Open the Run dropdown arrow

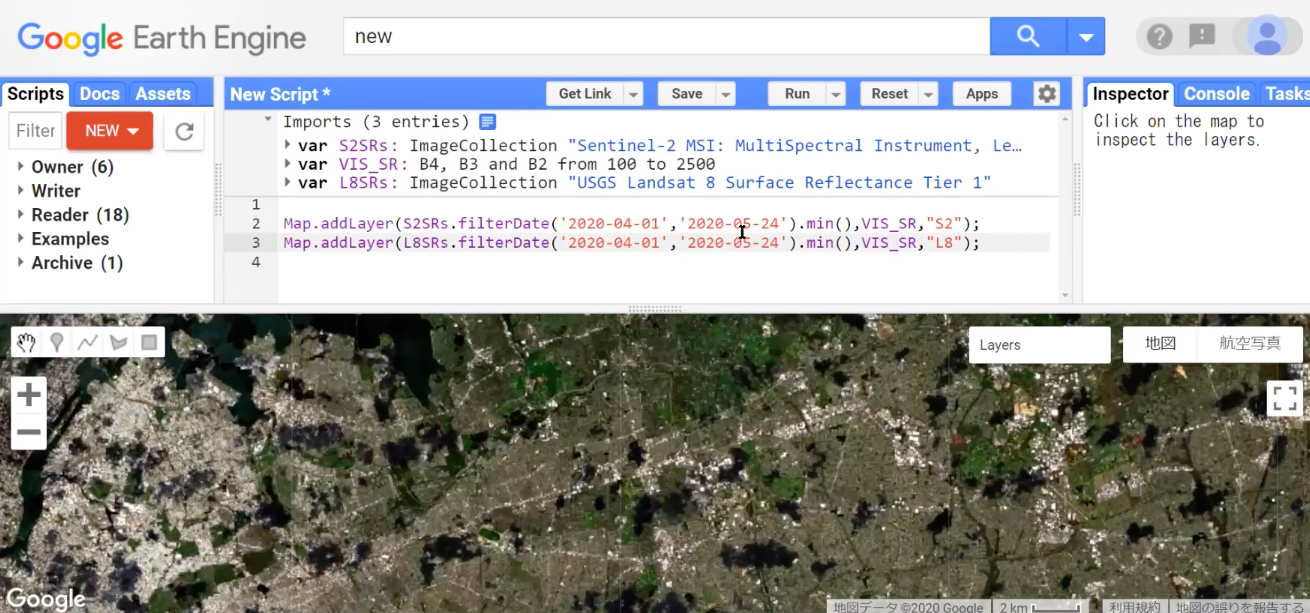coord(836,94)
